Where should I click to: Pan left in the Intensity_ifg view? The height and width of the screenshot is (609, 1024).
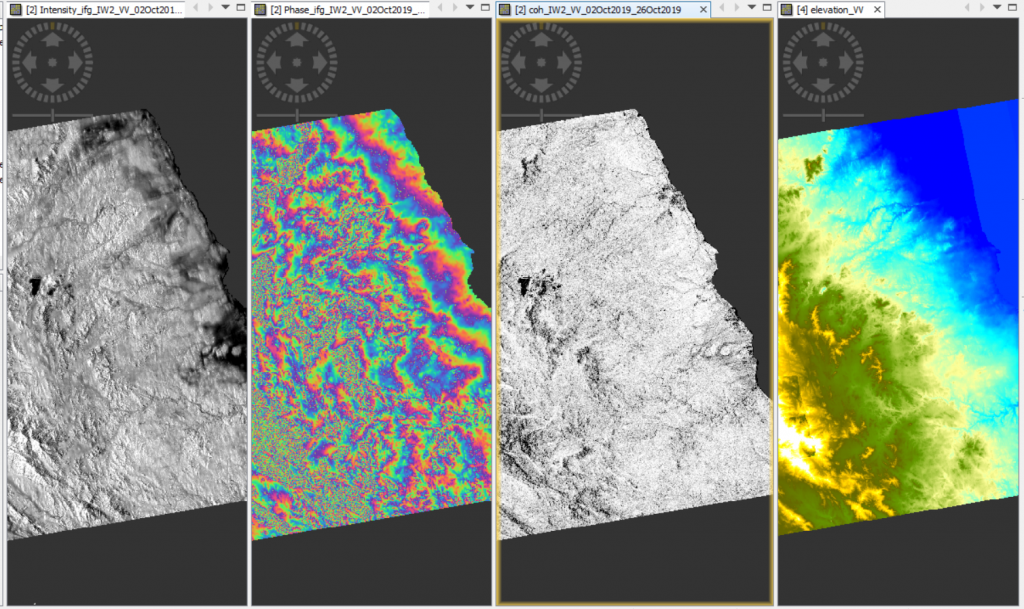point(29,63)
